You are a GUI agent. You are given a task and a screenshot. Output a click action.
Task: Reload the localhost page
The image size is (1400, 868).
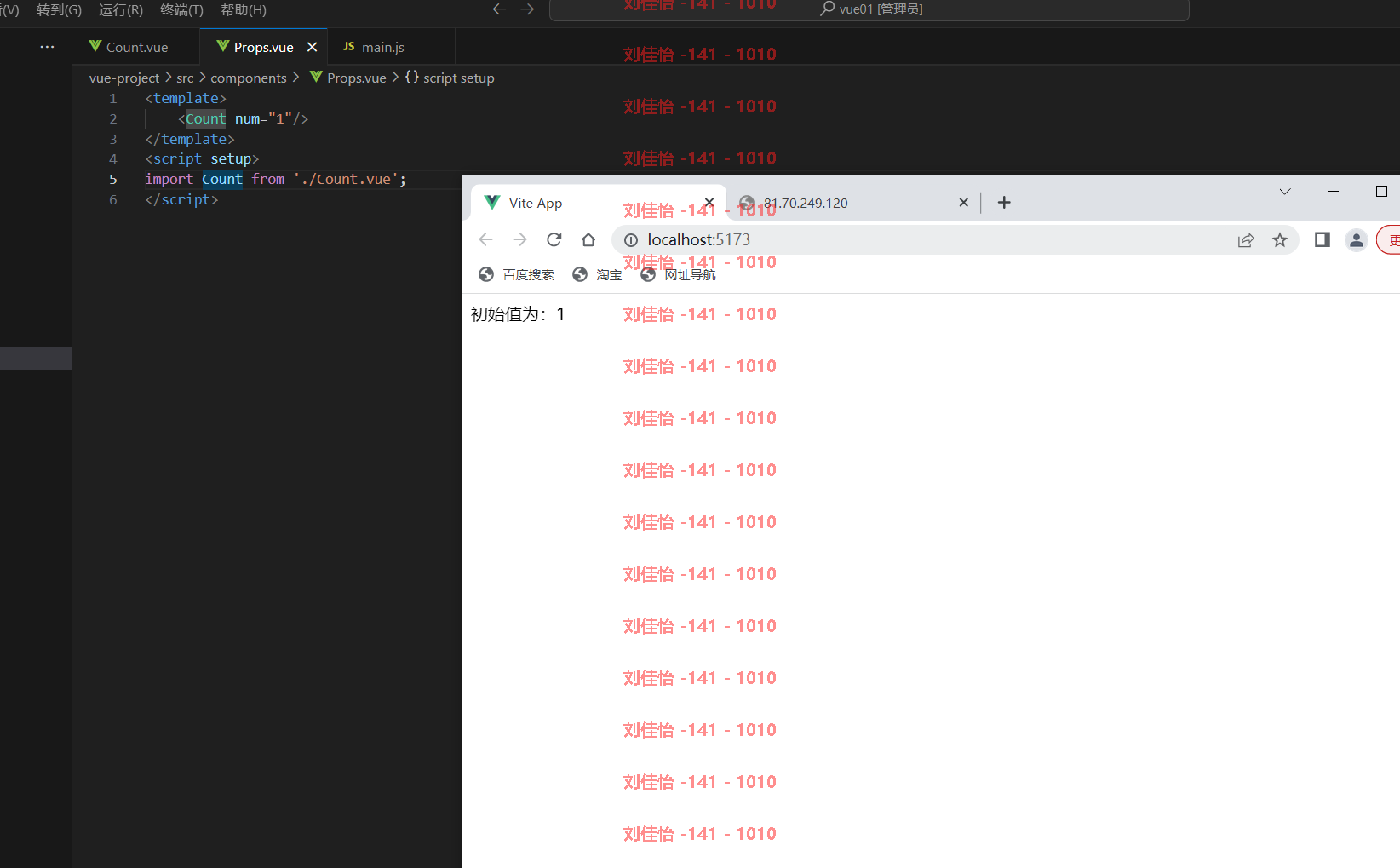pos(554,239)
